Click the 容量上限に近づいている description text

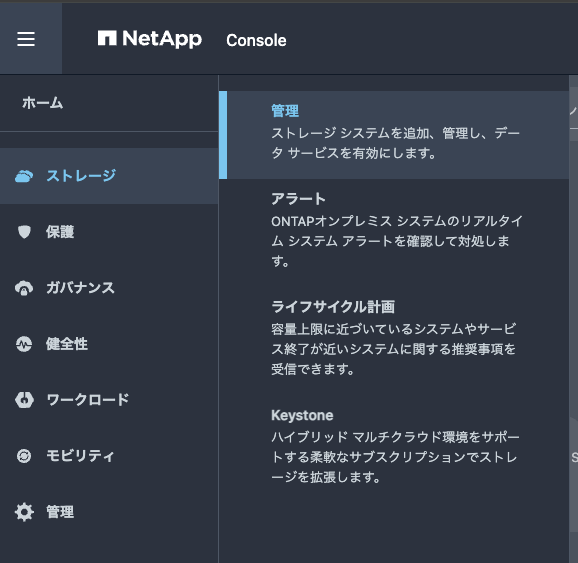tap(393, 349)
